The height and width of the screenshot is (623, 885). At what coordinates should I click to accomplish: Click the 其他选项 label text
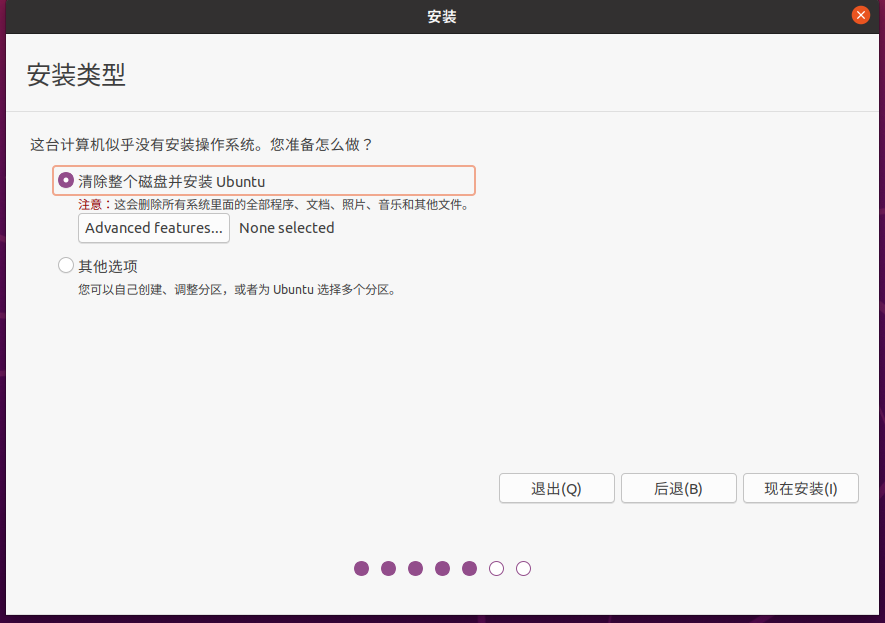click(108, 266)
